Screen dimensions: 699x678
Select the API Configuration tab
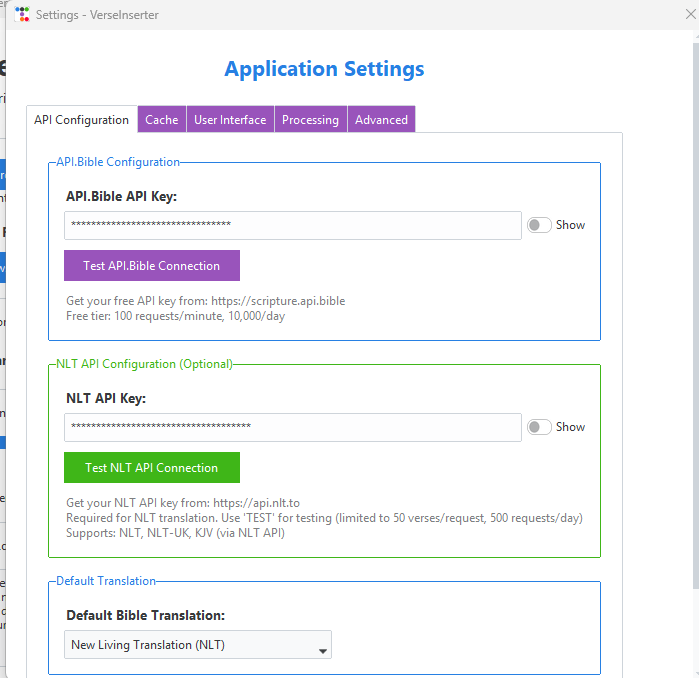point(82,120)
